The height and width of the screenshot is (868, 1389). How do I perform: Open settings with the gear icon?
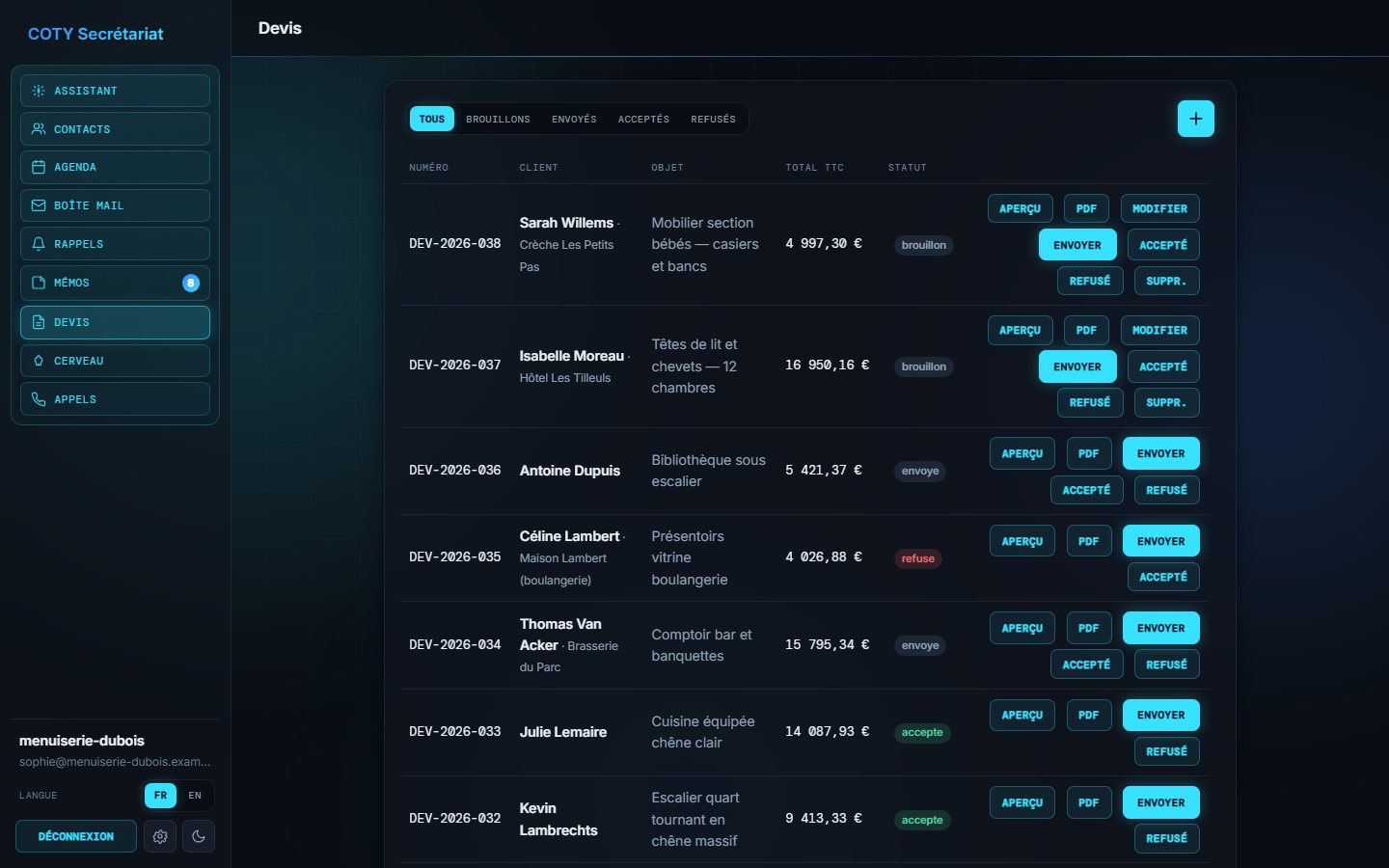click(160, 836)
